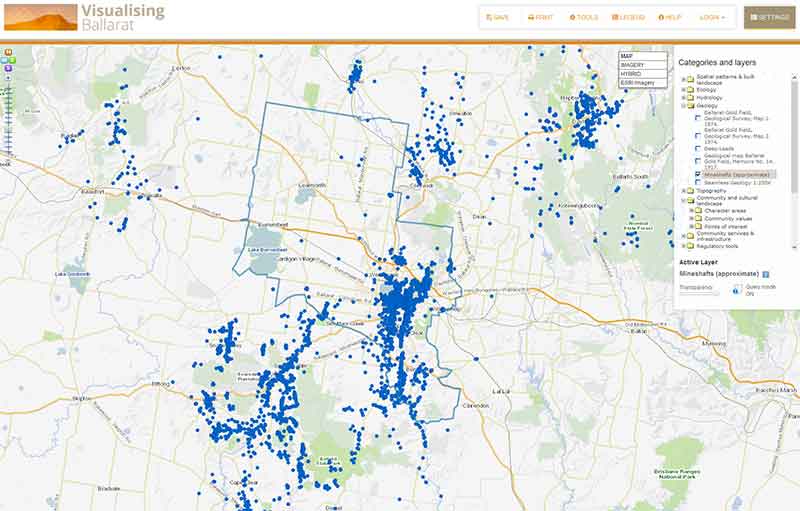Expand the Ecology folder
Screen dimensions: 800x511
684,90
